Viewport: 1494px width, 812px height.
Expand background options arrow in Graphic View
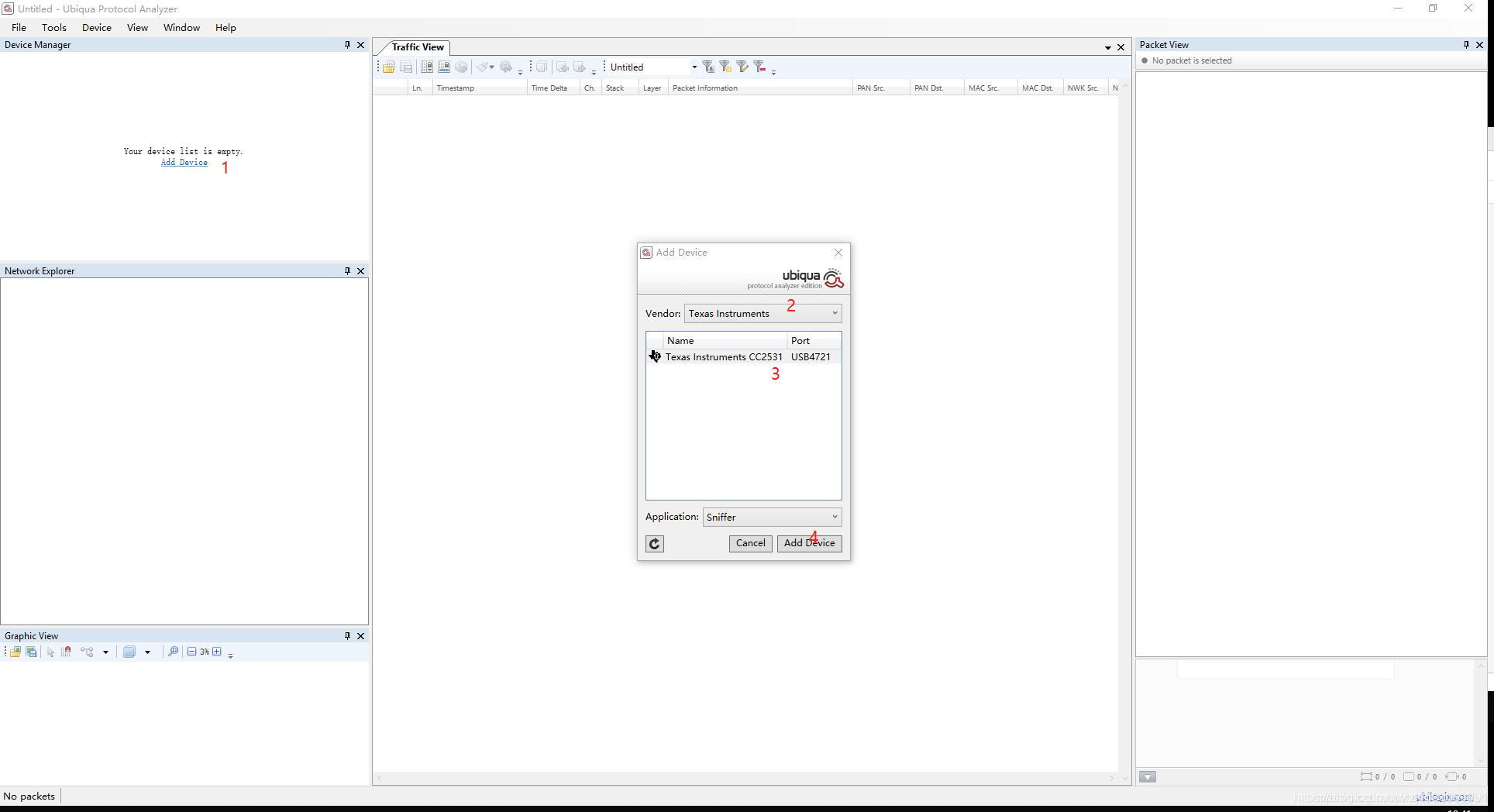147,652
